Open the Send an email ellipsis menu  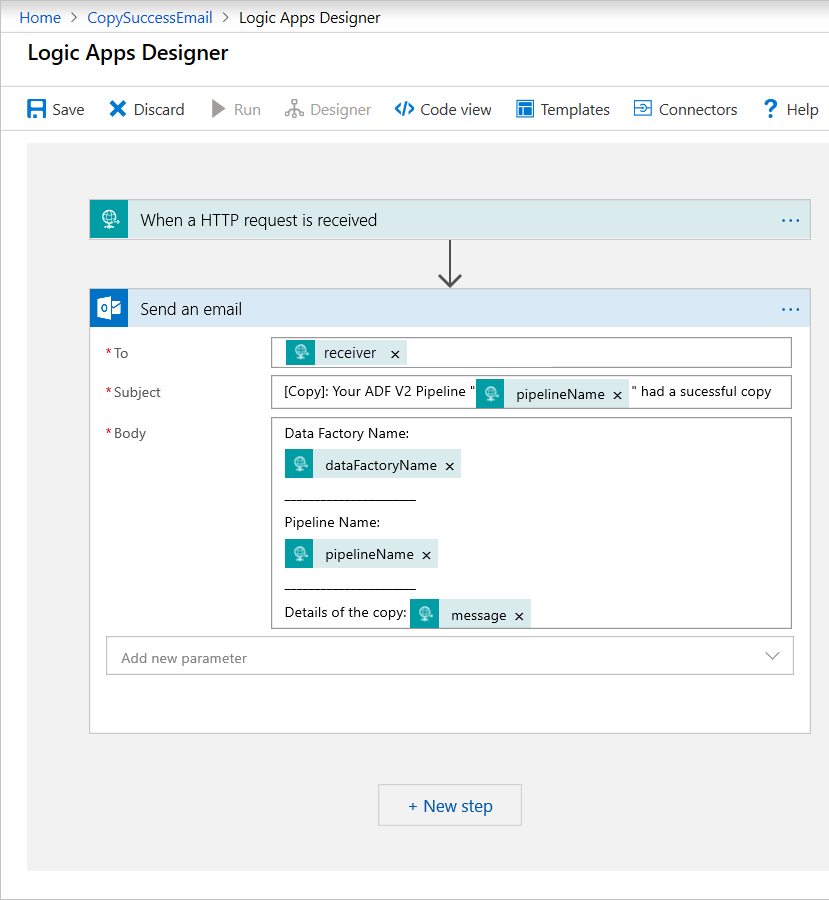(x=790, y=308)
